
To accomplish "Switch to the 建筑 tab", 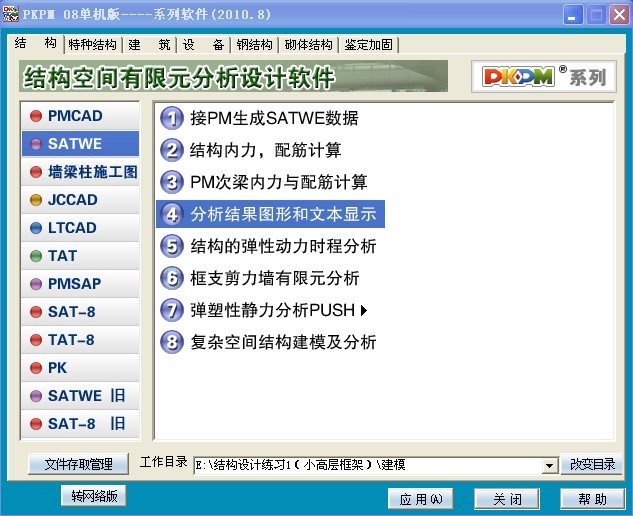I will (149, 44).
